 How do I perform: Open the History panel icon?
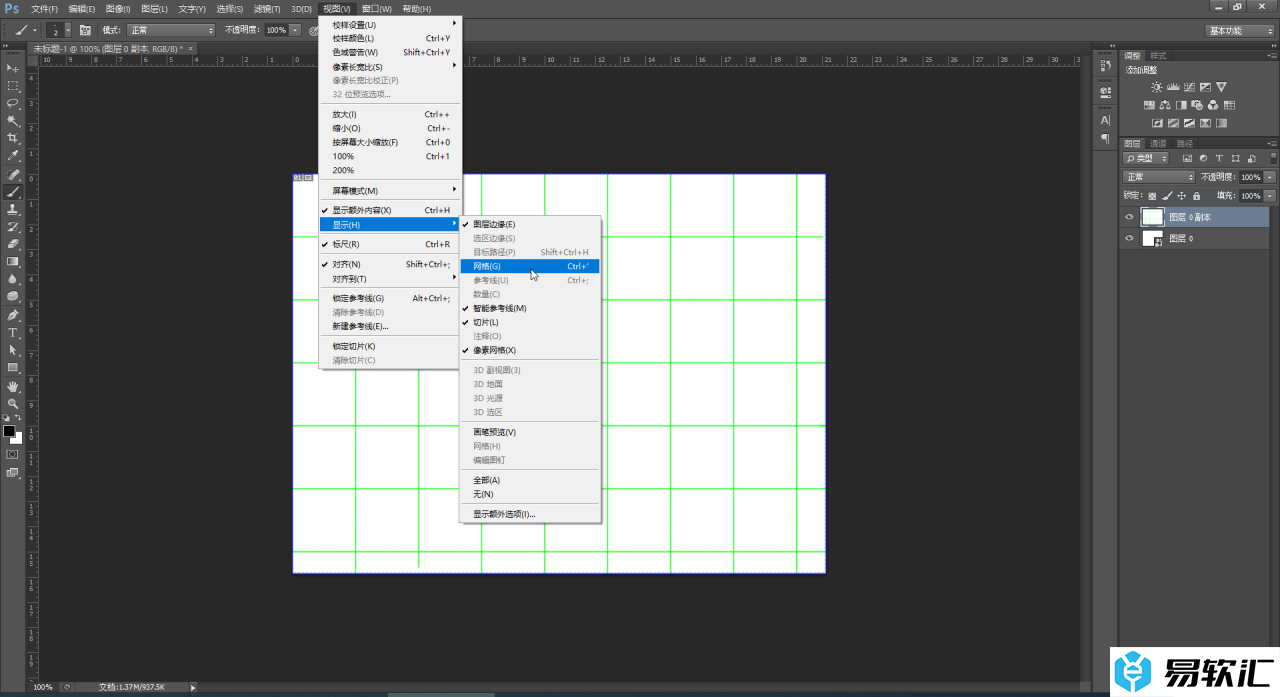pos(1105,66)
